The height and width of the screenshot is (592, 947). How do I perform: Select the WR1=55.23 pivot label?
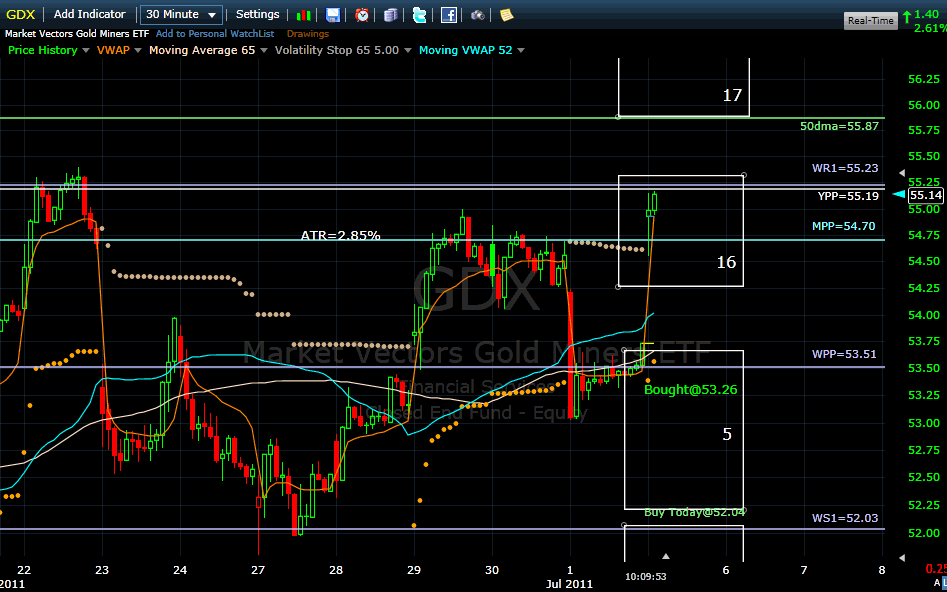coord(845,169)
